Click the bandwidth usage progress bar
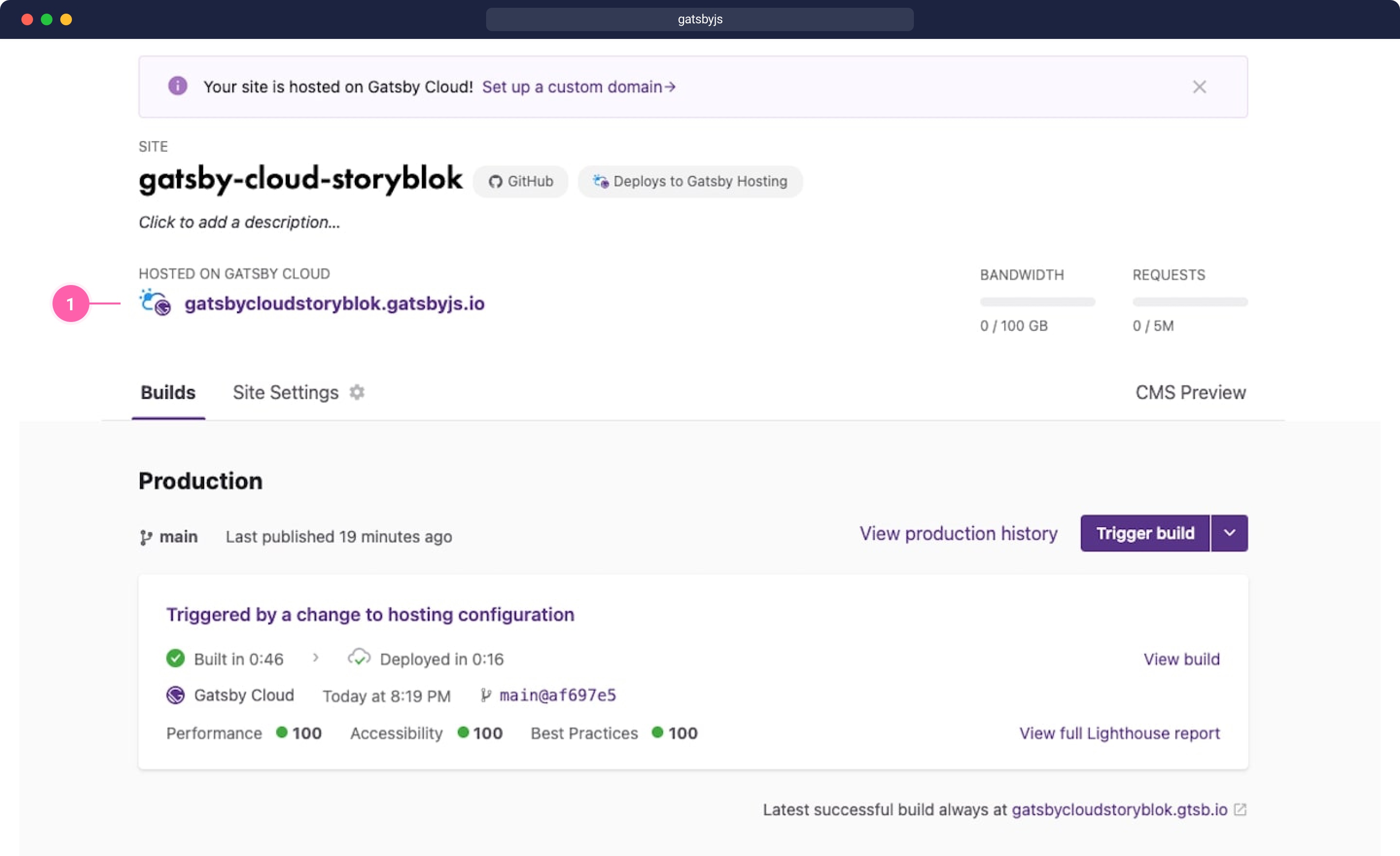The height and width of the screenshot is (856, 1400). tap(1037, 302)
